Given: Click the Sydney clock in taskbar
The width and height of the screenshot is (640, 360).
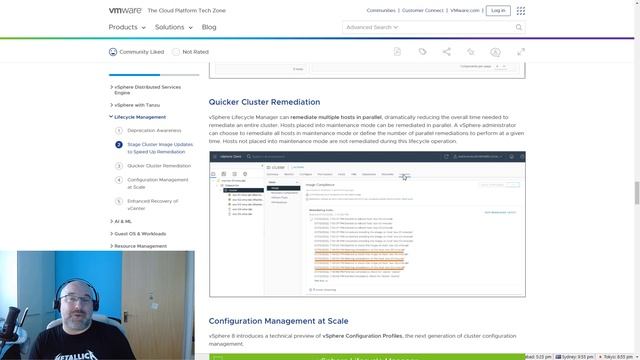Looking at the screenshot, I should click(x=574, y=357).
